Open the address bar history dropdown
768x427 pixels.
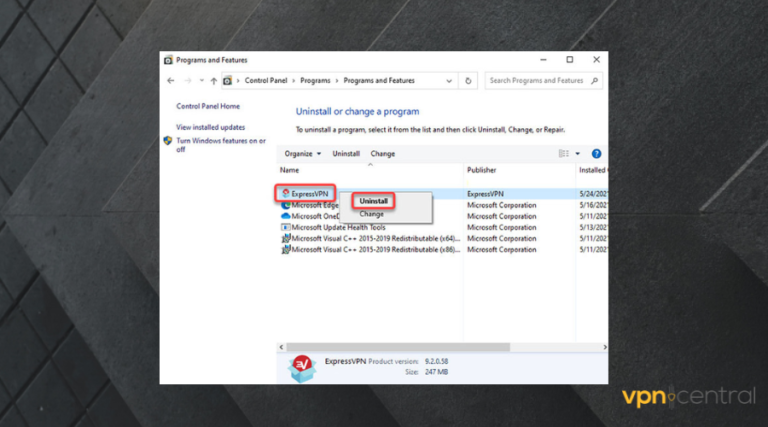(x=450, y=80)
